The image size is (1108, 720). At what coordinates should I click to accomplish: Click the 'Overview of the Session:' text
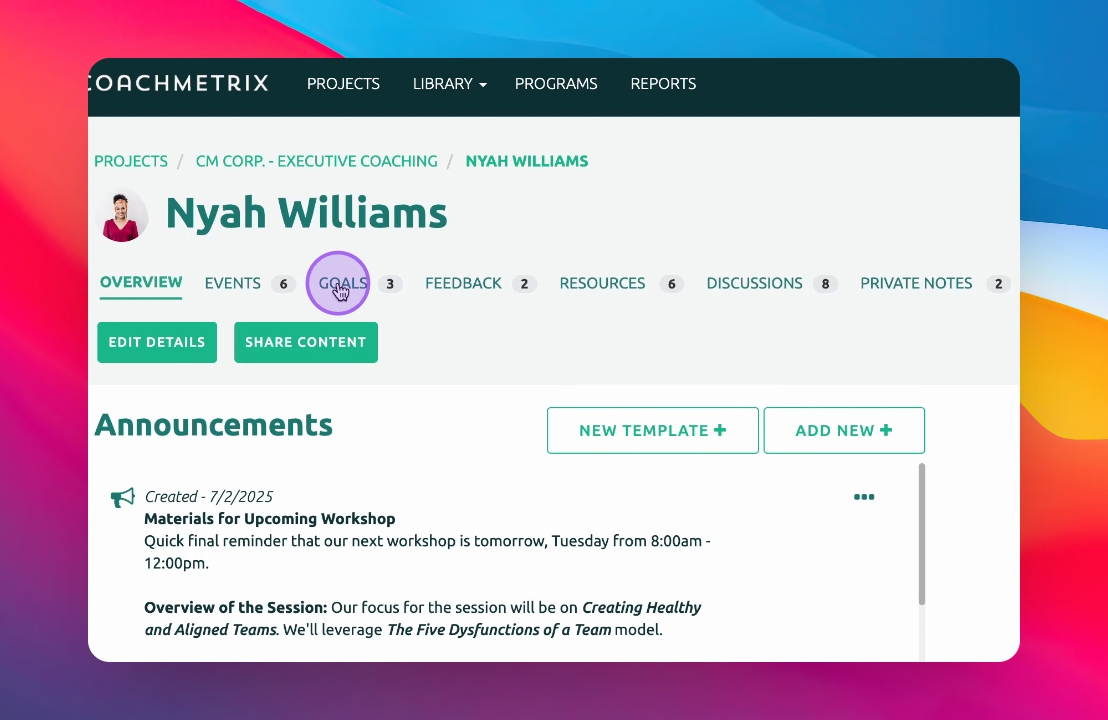tap(235, 608)
